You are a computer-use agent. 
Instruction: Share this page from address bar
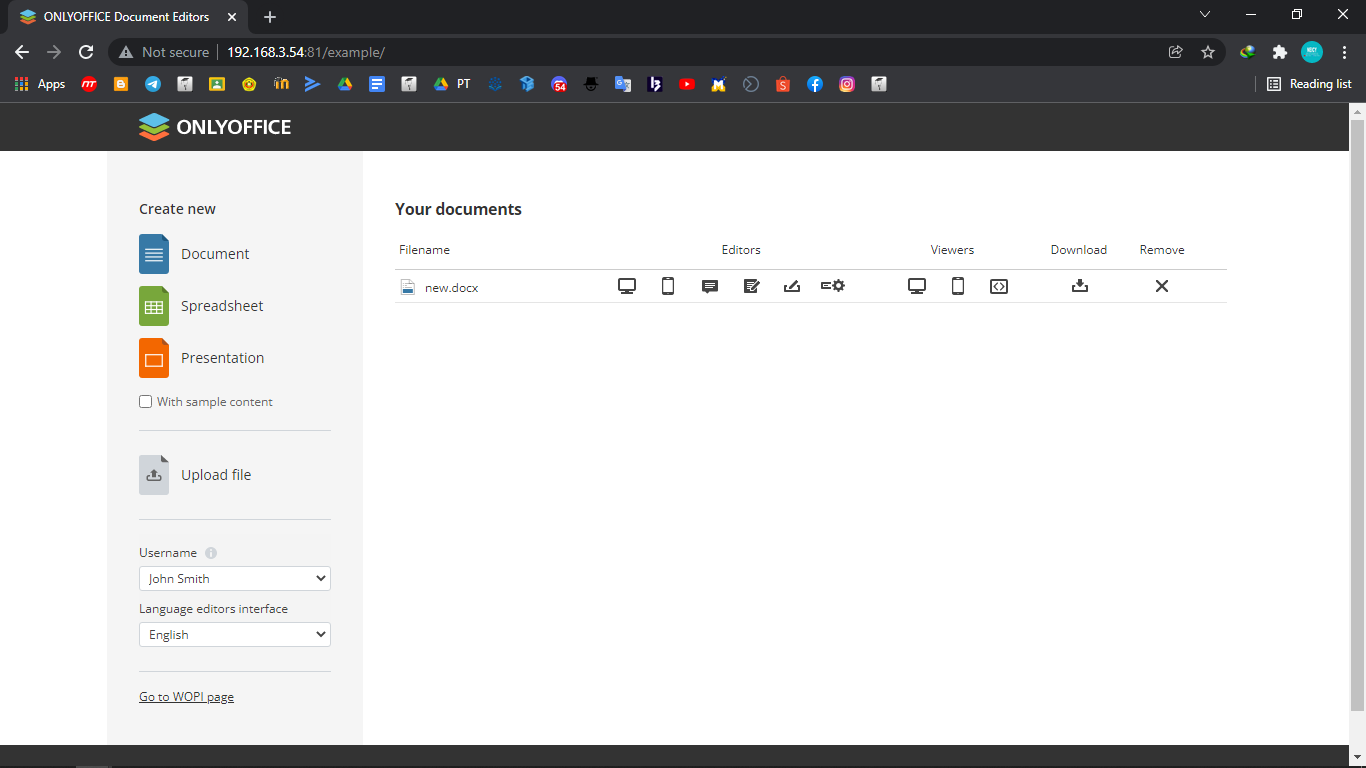1176,52
